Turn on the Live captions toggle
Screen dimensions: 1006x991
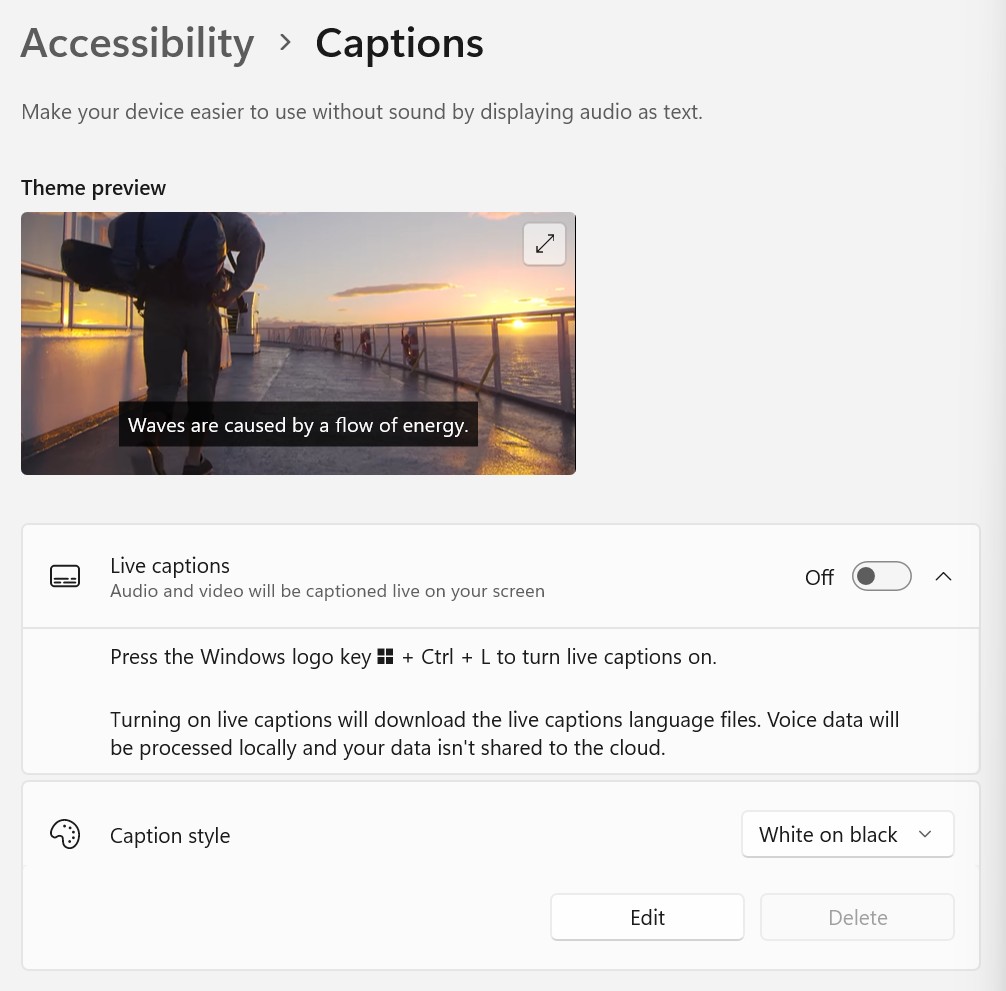[881, 577]
